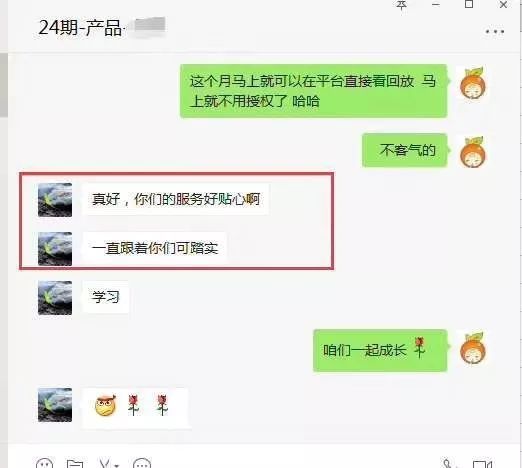The image size is (522, 468).
Task: Start a video call
Action: click(482, 464)
